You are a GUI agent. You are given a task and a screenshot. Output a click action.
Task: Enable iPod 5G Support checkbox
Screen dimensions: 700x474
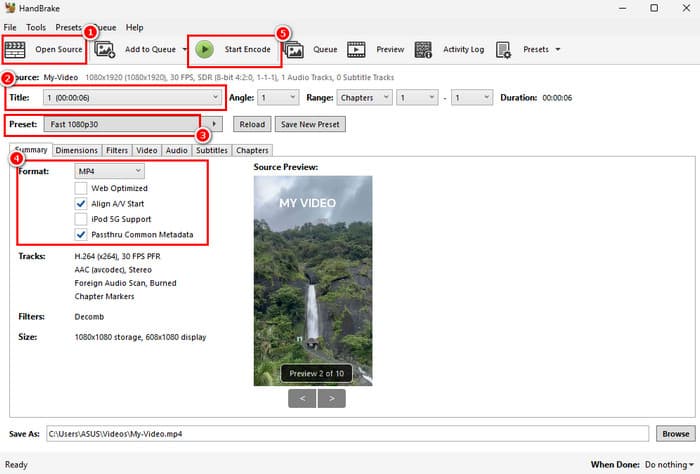(81, 219)
